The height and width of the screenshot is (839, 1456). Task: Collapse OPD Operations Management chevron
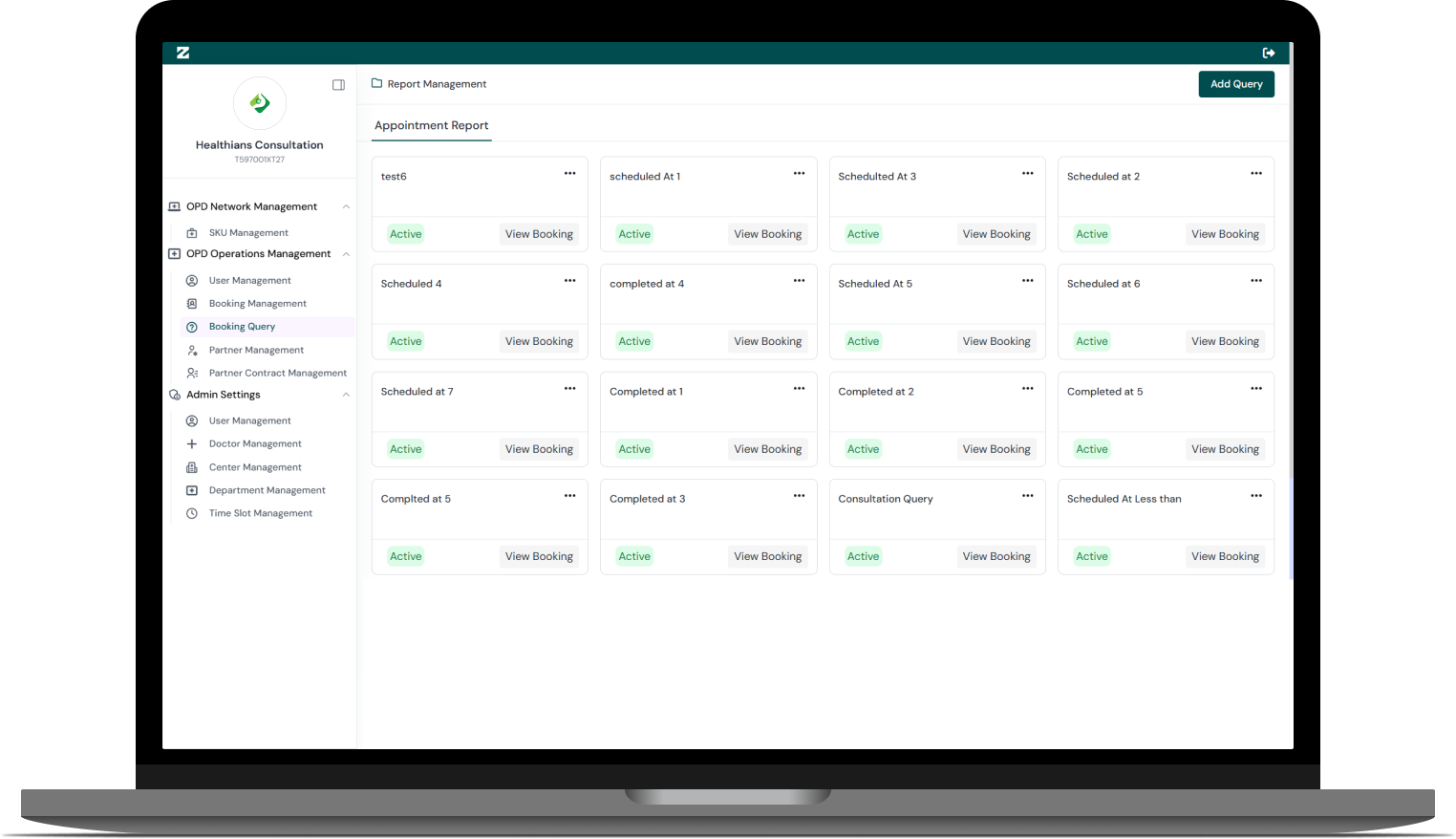(x=346, y=254)
